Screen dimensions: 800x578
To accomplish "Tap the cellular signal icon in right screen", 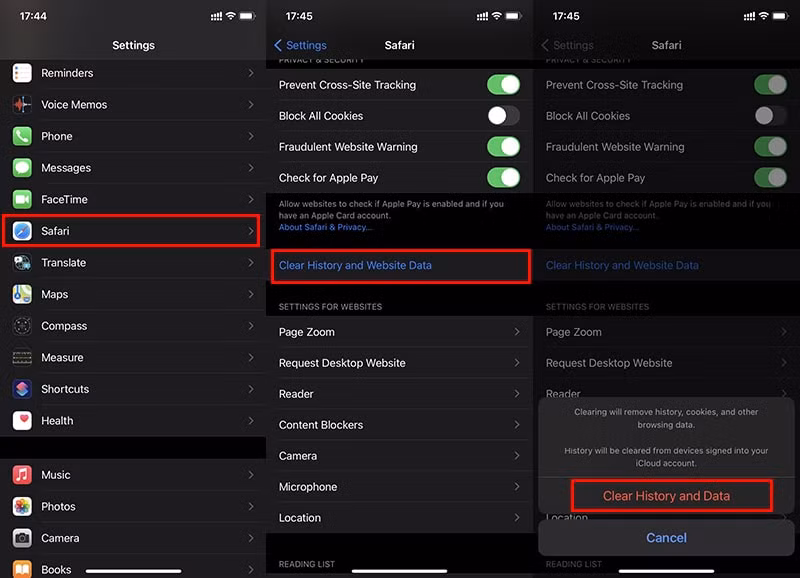I will 749,16.
